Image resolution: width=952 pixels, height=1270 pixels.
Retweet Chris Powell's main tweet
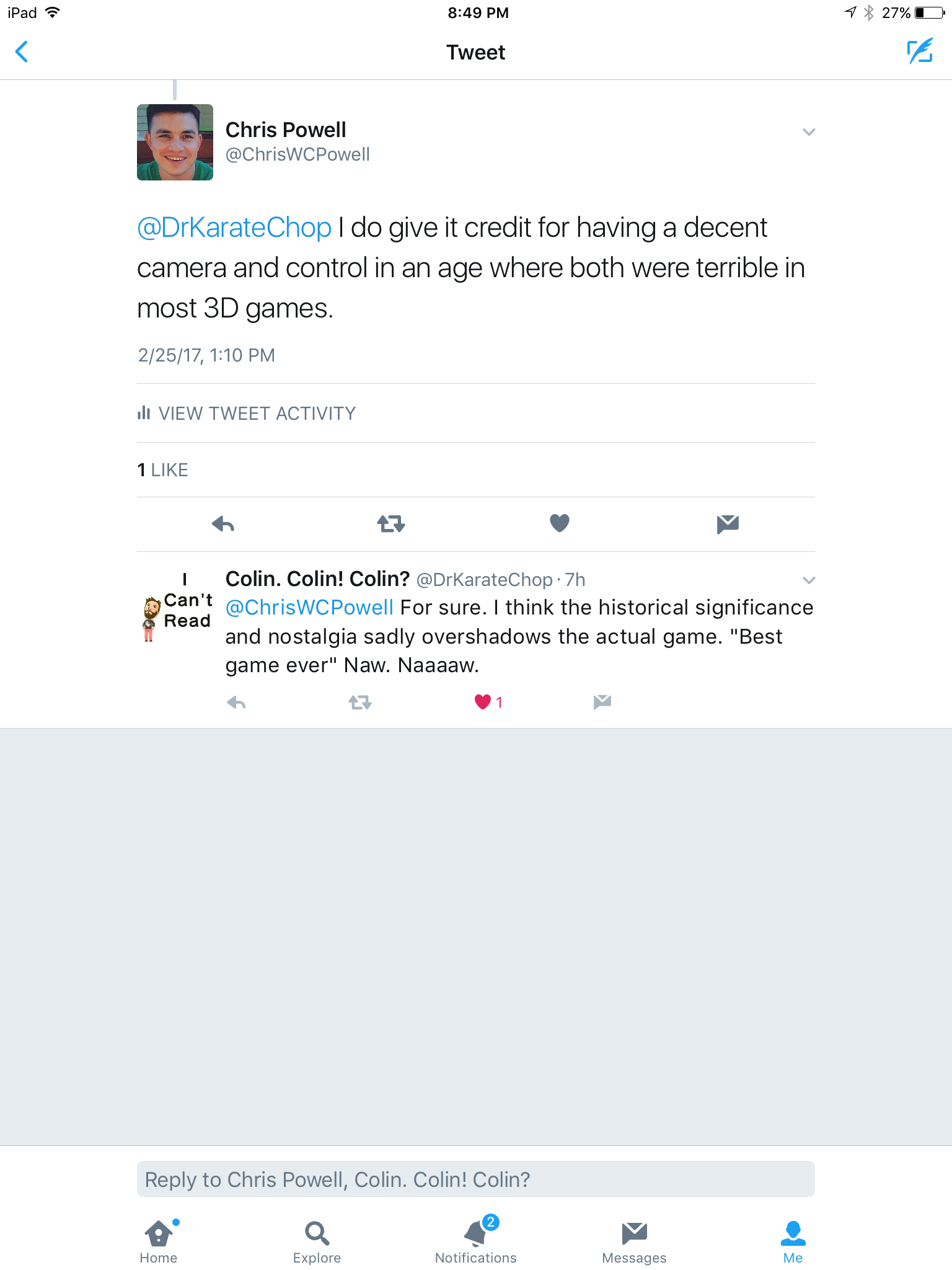click(x=391, y=524)
